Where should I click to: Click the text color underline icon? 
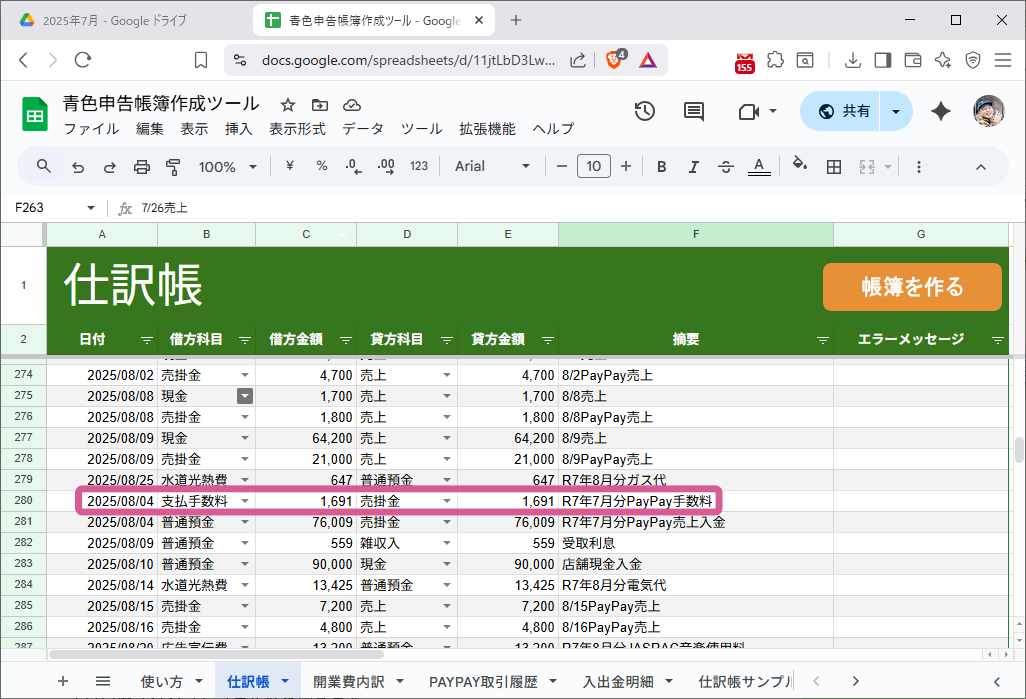758,166
